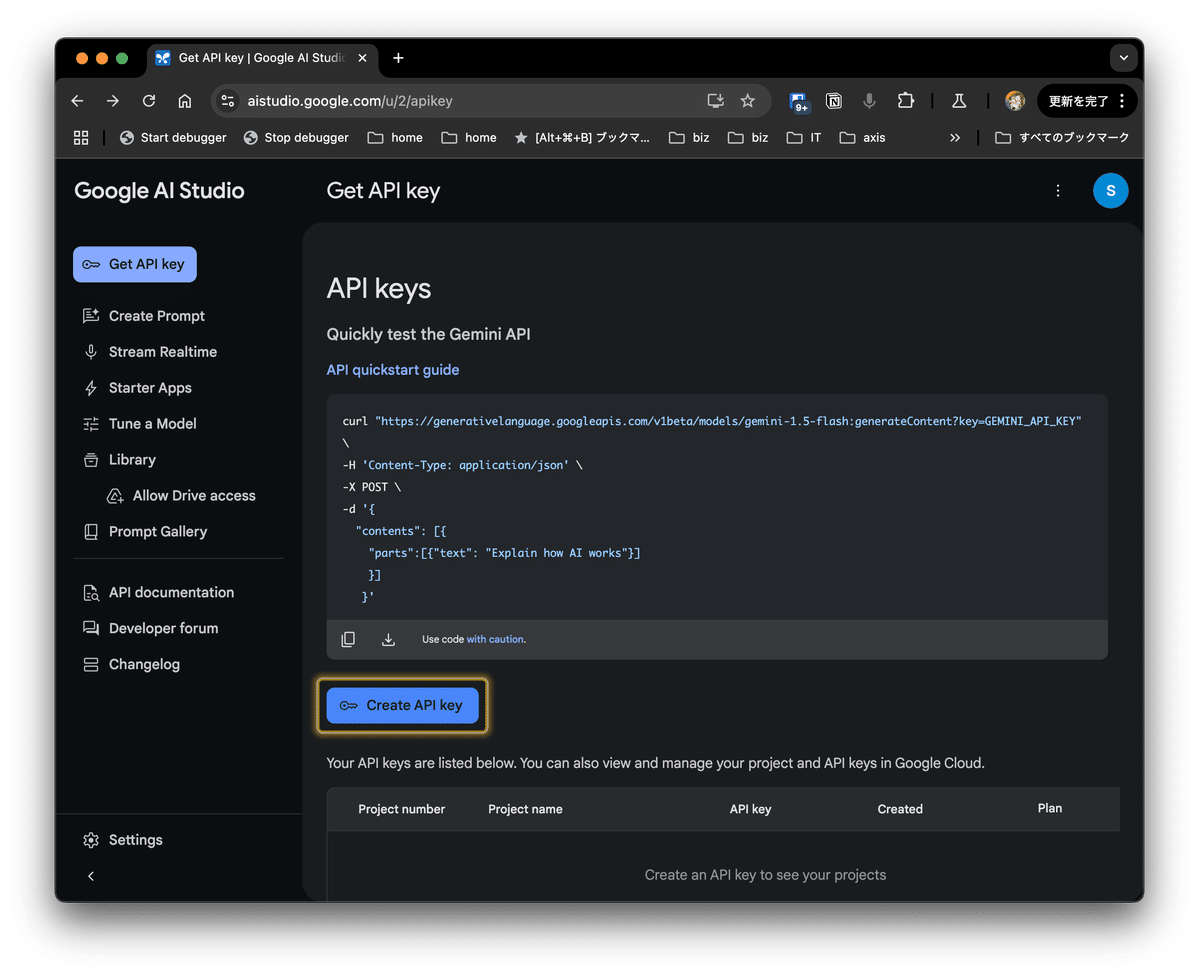Click the Created column header
Image resolution: width=1200 pixels, height=976 pixels.
tap(900, 809)
